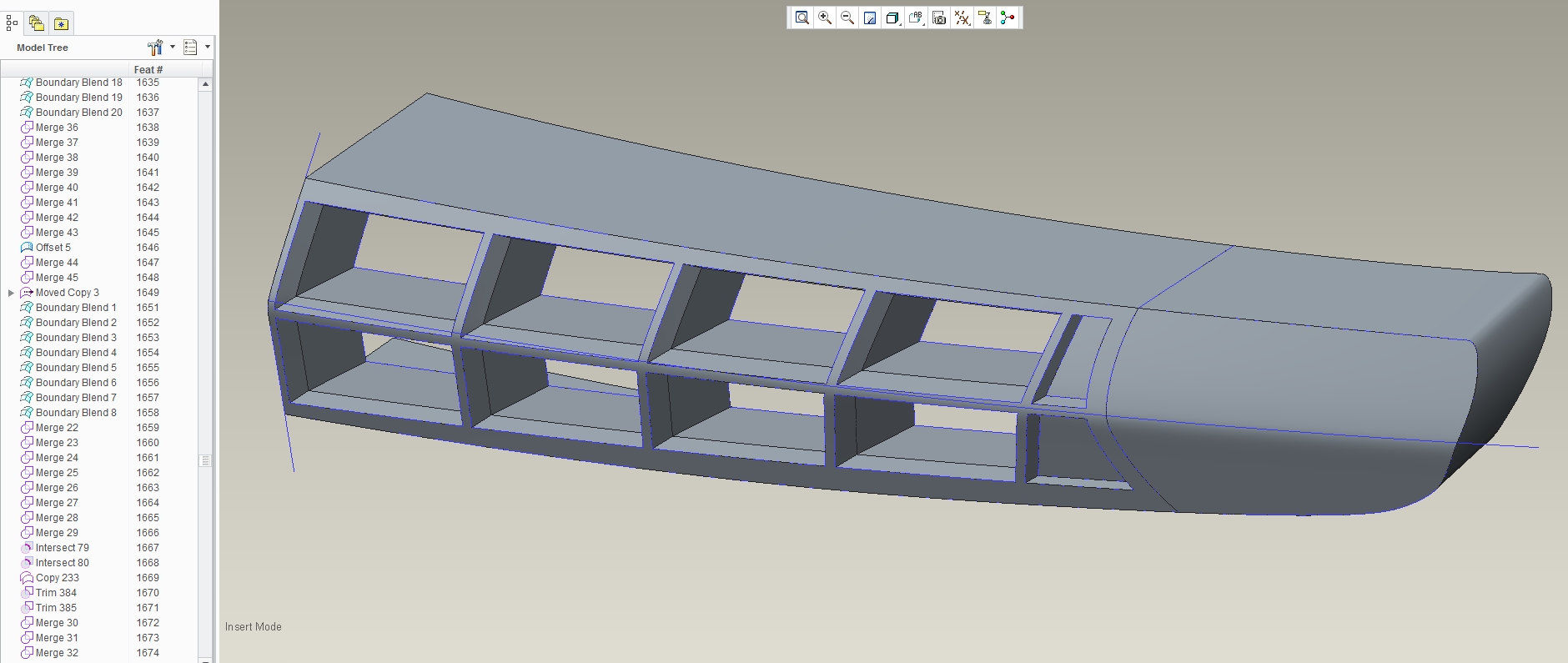Select the Merge 32 feature

click(57, 653)
